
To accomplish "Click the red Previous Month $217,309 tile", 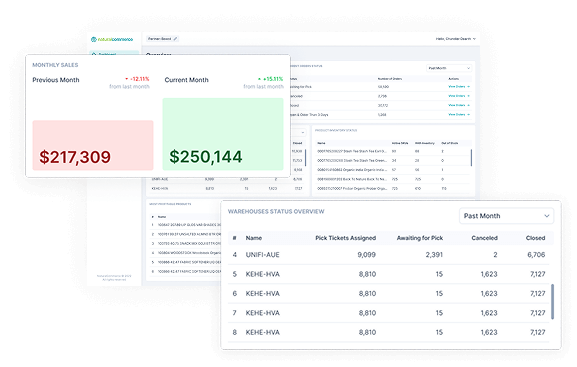I will pyautogui.click(x=93, y=145).
